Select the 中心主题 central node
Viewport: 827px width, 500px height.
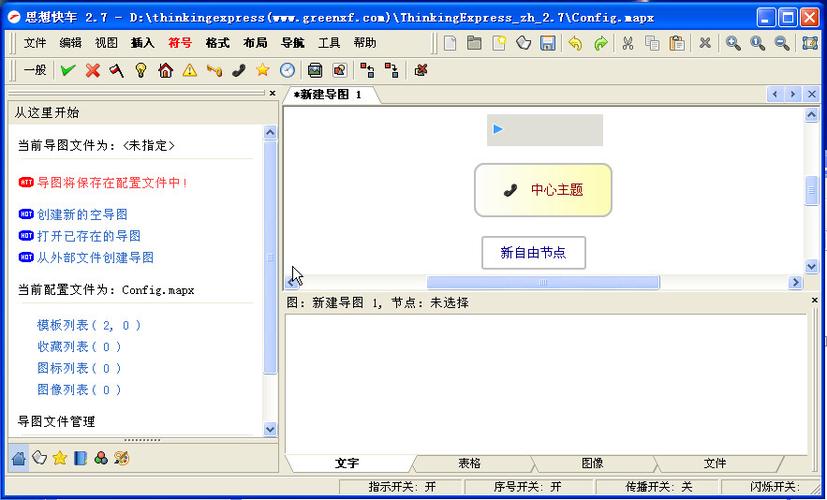(543, 190)
